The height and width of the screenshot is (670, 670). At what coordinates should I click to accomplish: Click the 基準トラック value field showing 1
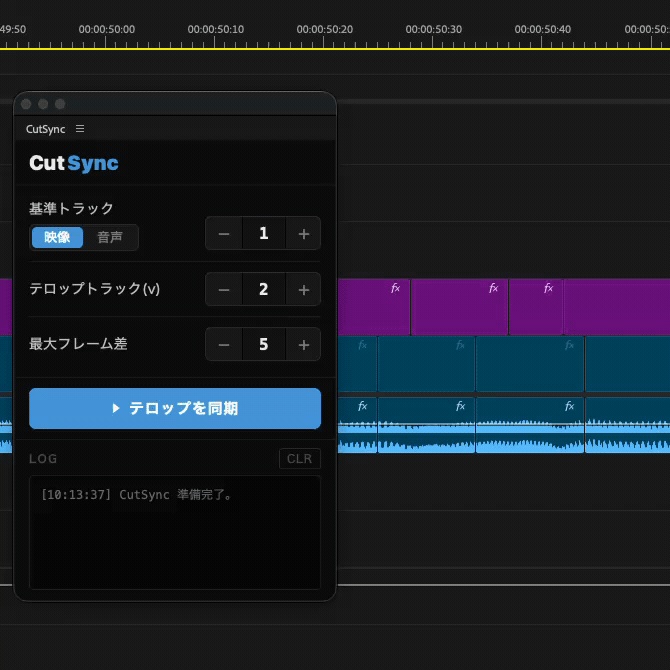click(264, 233)
